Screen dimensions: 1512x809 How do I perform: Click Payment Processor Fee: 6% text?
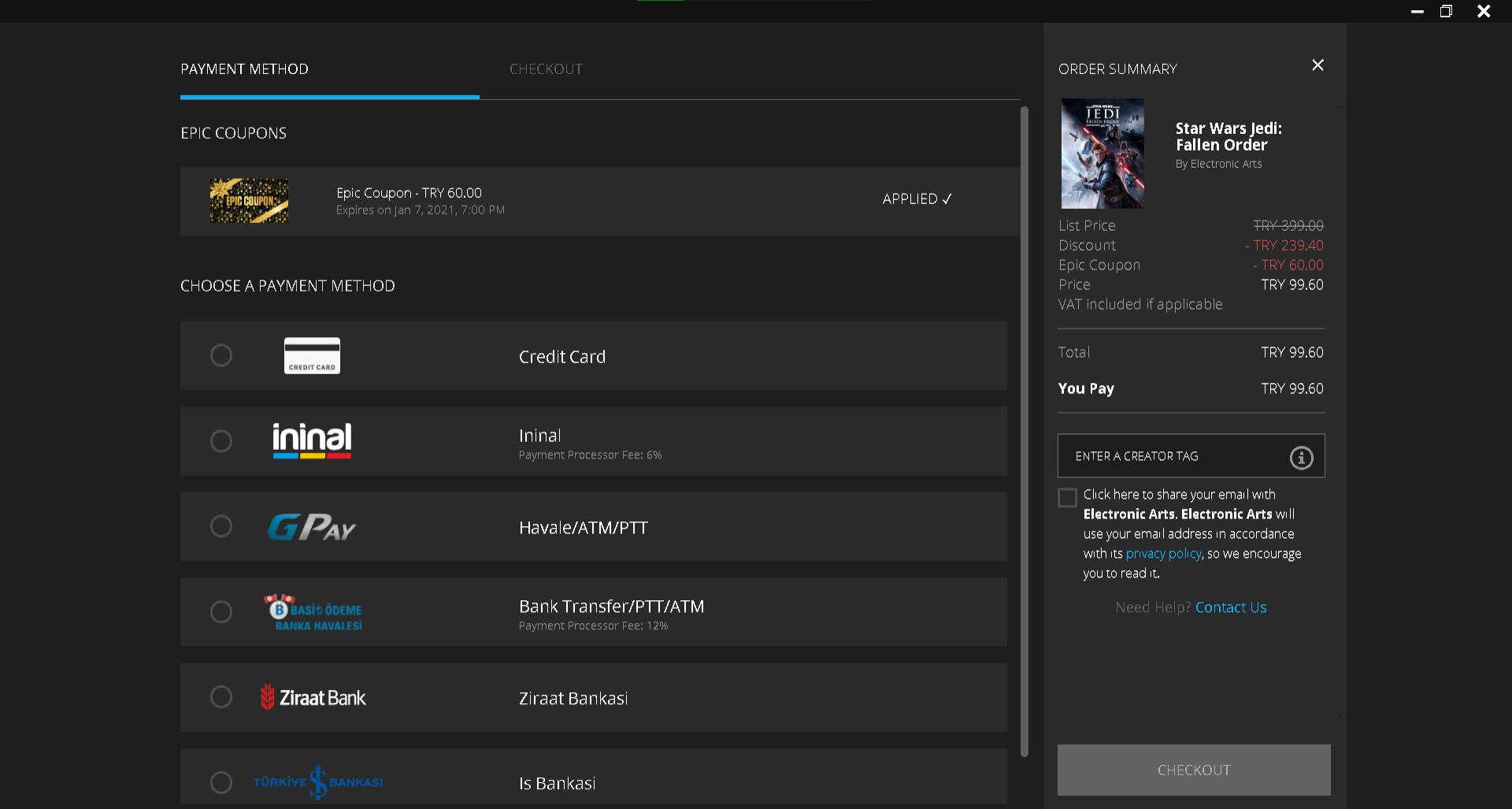point(590,455)
